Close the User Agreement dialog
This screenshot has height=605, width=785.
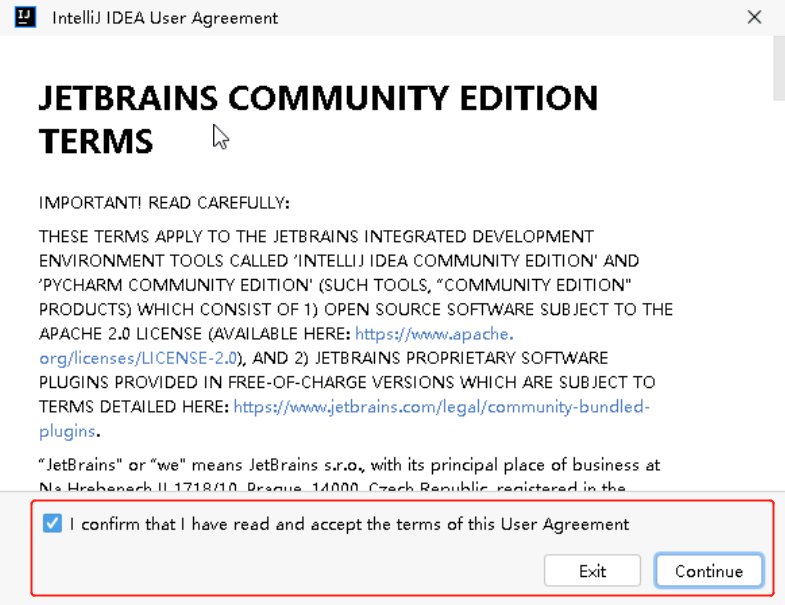click(754, 17)
